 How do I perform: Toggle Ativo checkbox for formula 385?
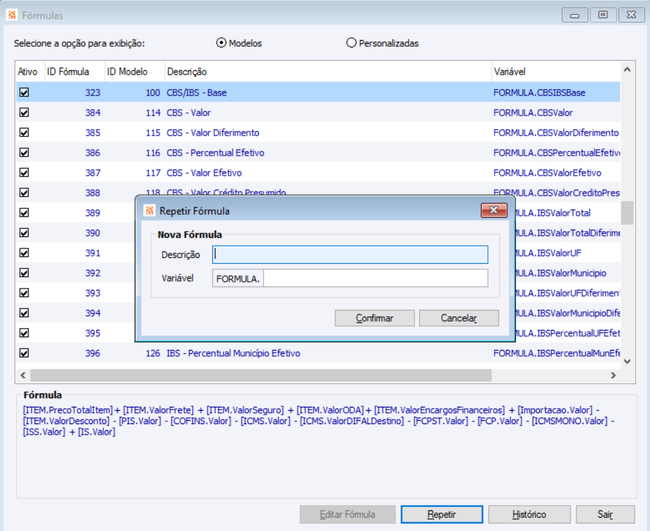click(24, 132)
